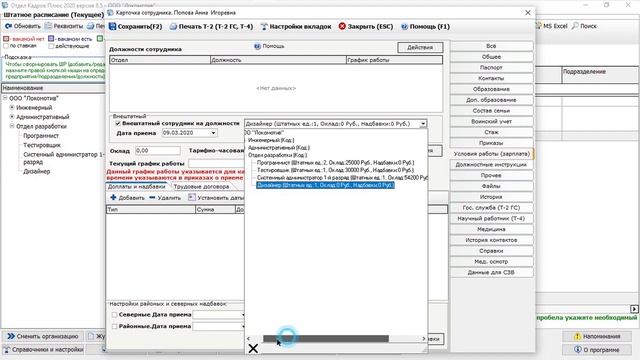
Task: Click the Тип column header
Action: 151,209
